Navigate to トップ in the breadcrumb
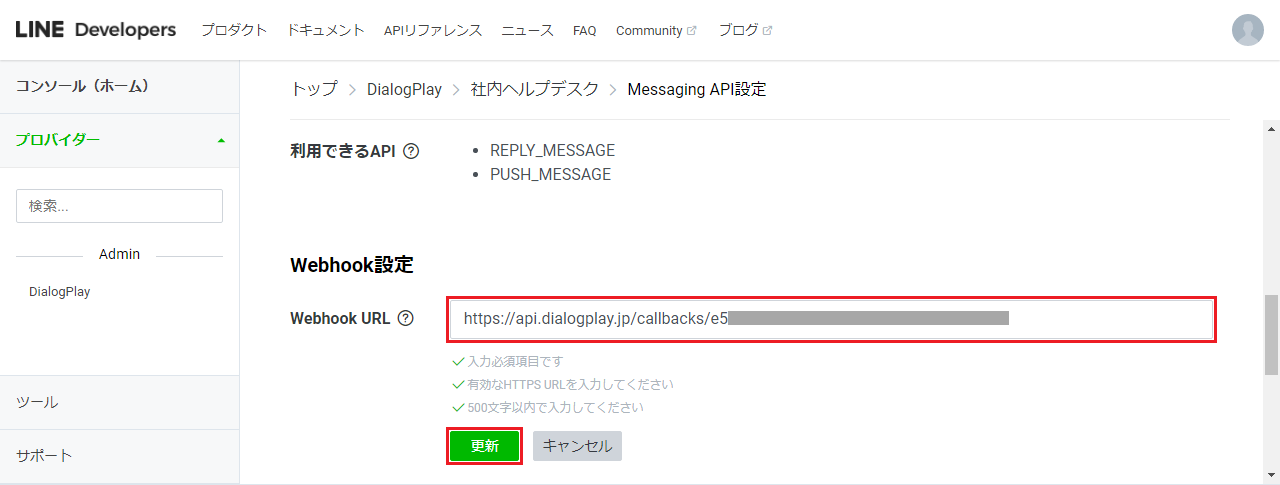The image size is (1280, 485). pyautogui.click(x=314, y=89)
